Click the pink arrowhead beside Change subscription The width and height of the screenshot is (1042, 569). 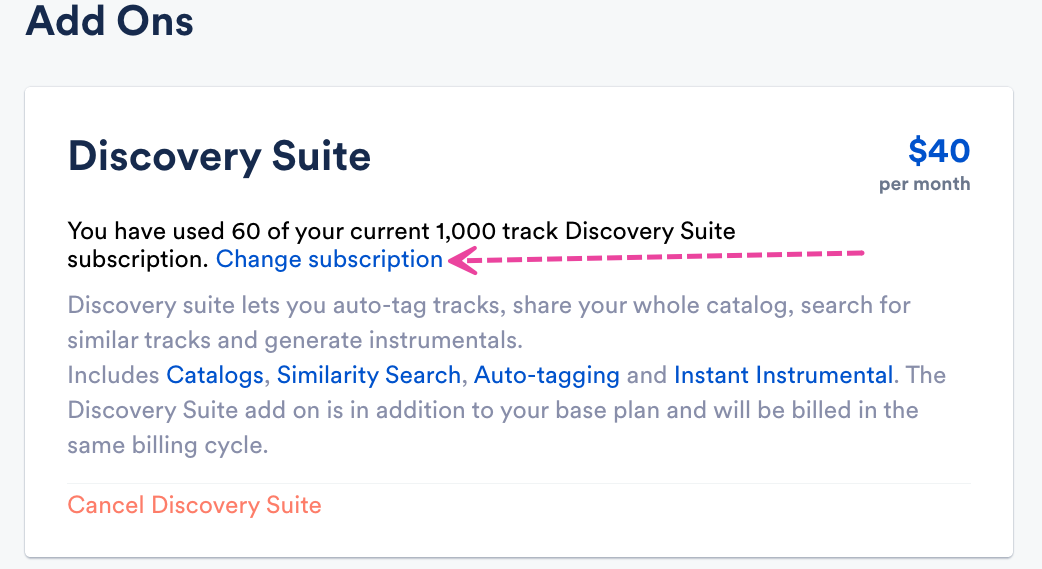[458, 261]
